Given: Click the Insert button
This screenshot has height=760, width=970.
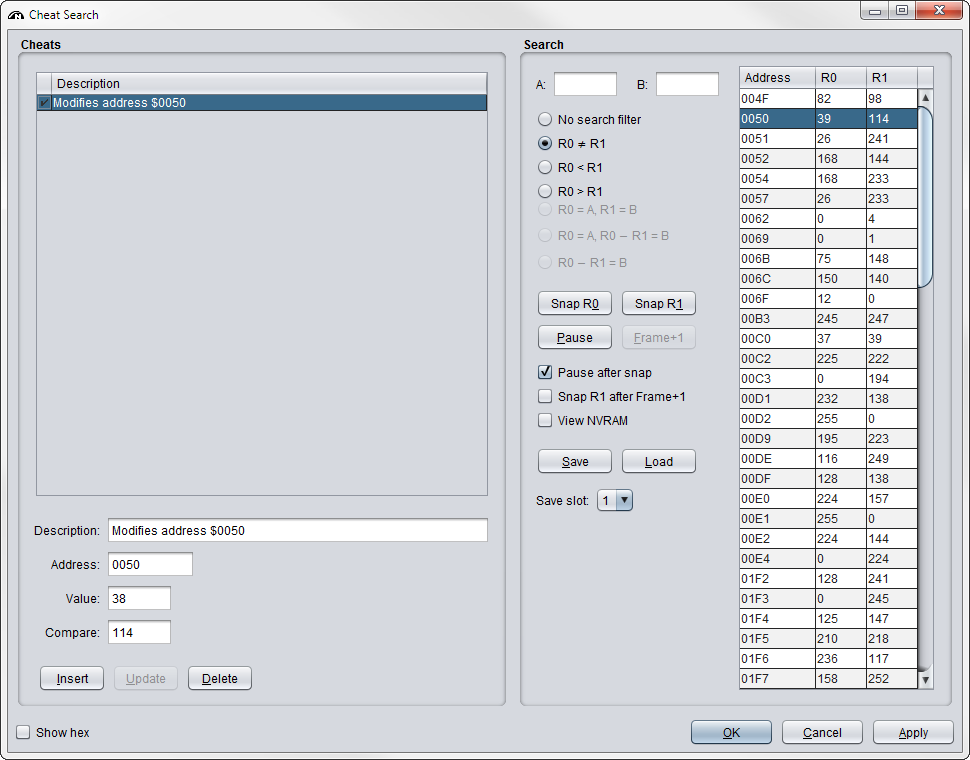Looking at the screenshot, I should [72, 678].
